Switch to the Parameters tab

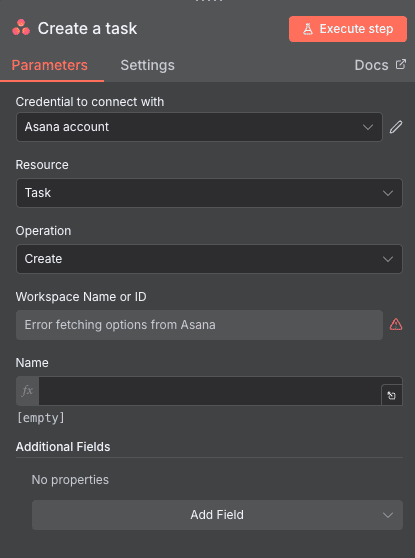[x=49, y=65]
